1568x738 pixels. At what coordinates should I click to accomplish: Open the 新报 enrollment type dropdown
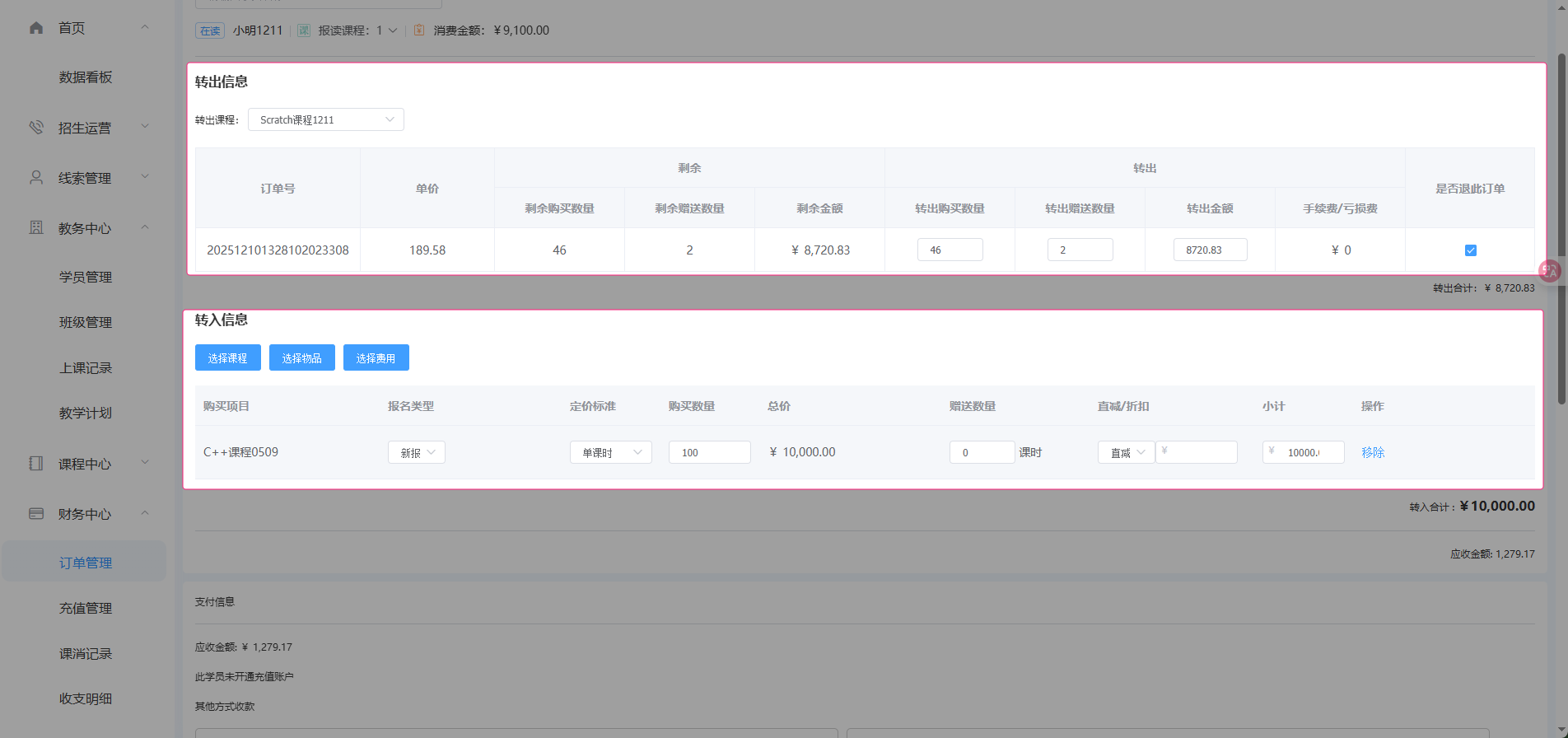click(417, 452)
